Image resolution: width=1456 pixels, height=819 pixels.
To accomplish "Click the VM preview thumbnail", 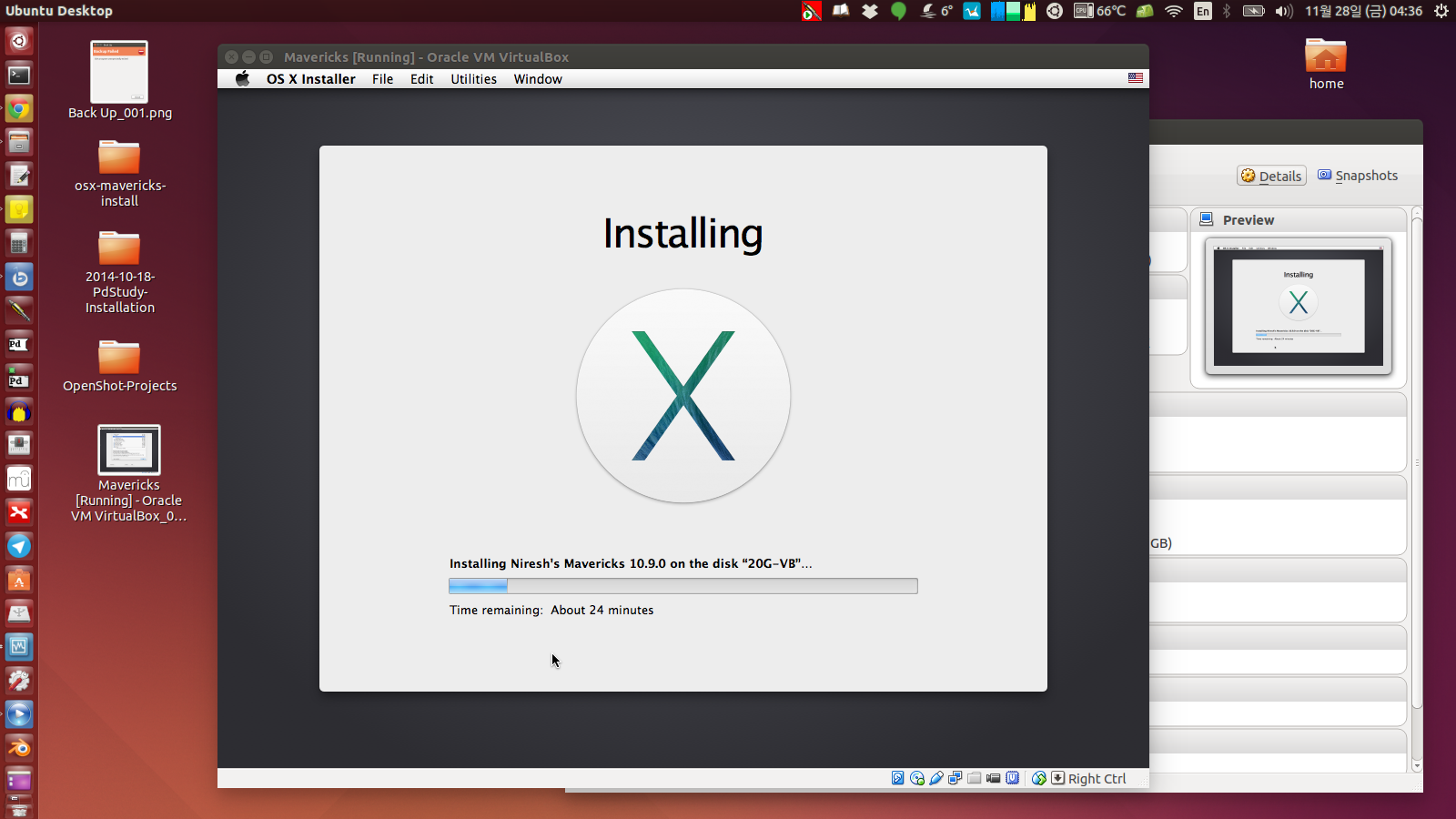I will tap(1299, 307).
